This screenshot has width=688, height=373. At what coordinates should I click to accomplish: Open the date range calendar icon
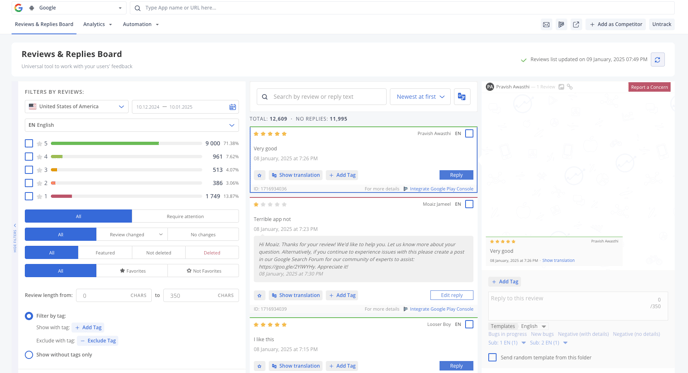click(233, 107)
